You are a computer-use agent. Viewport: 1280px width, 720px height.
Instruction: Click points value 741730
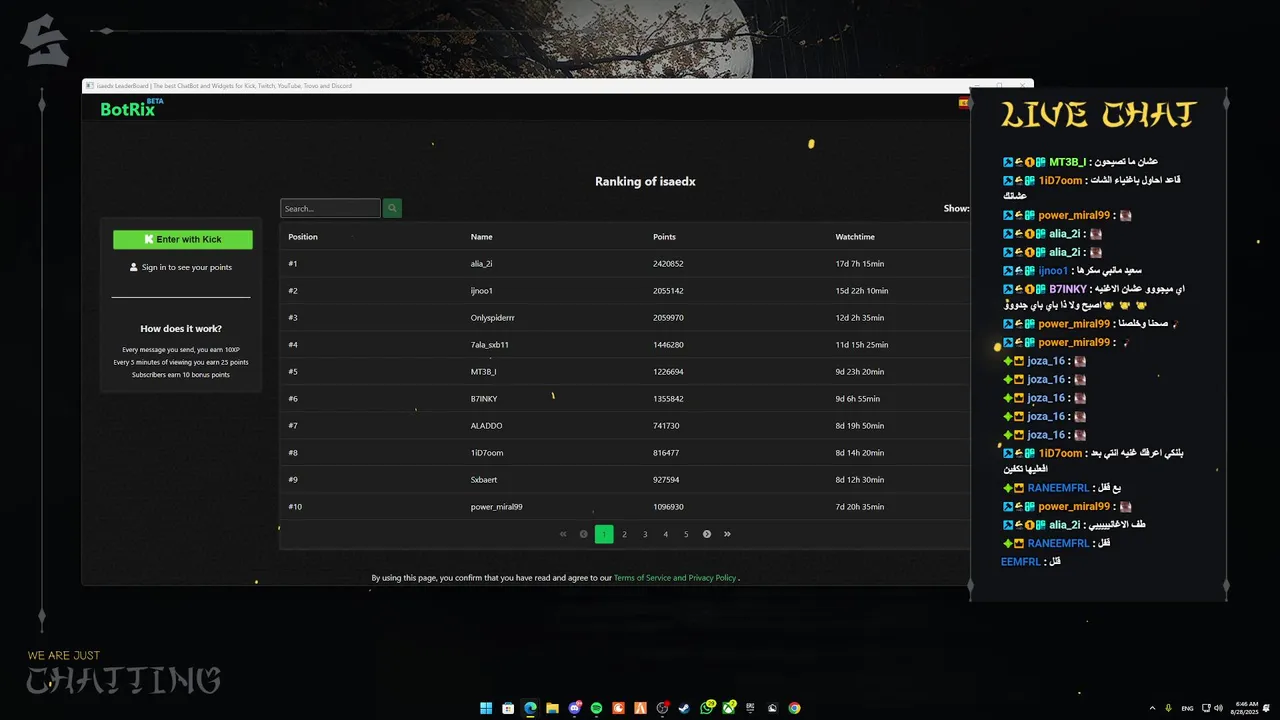[666, 426]
